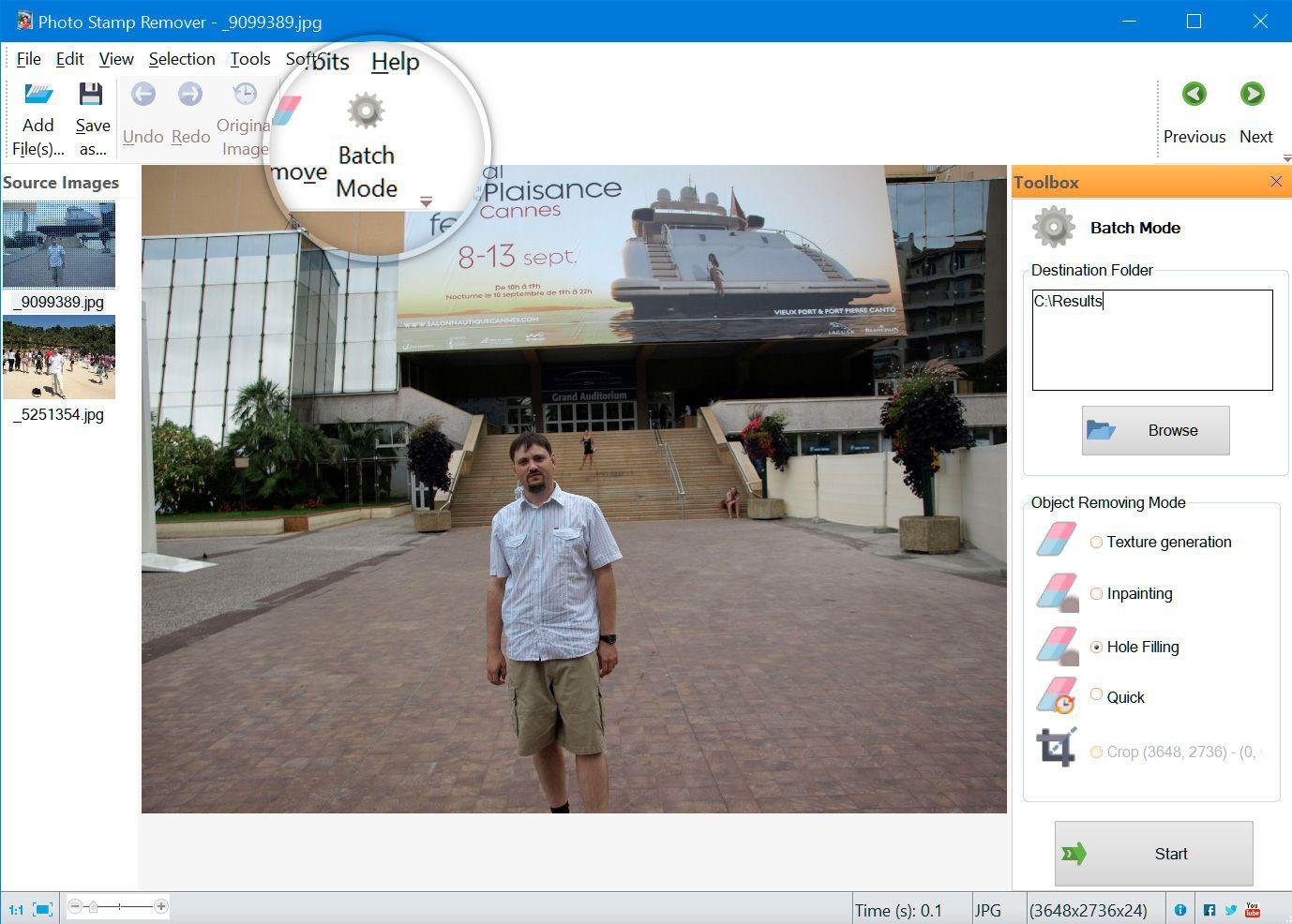Expand the toolbar overflow arrow below Next

1286,158
